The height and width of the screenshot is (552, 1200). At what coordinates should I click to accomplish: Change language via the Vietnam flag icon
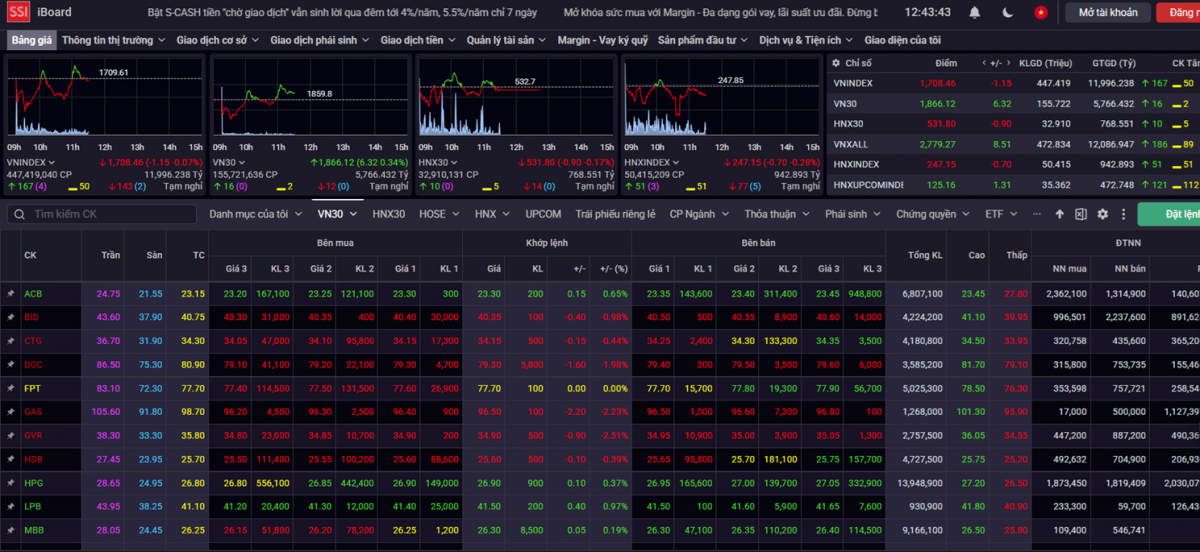1041,13
